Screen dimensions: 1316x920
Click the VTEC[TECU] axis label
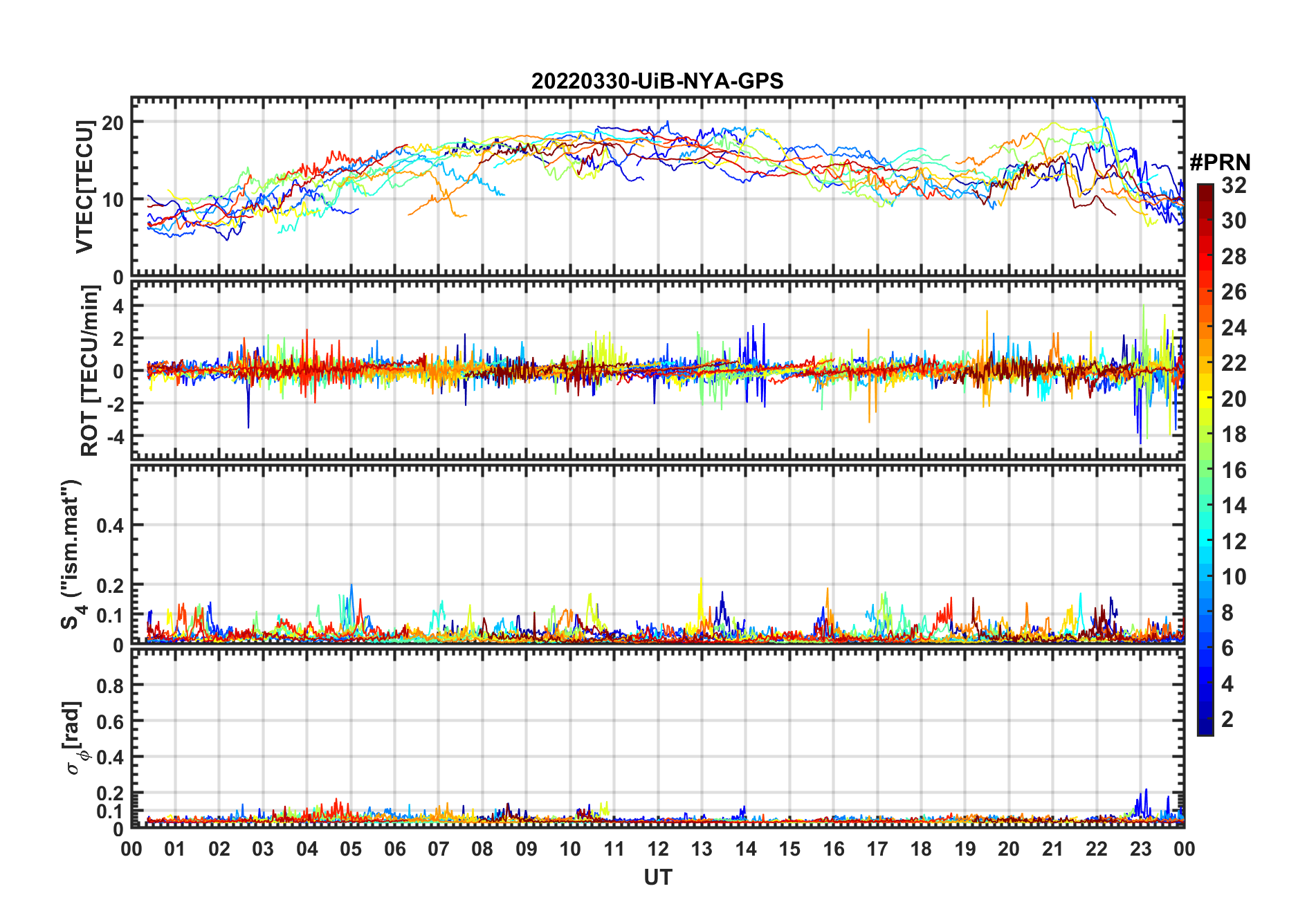pyautogui.click(x=84, y=187)
